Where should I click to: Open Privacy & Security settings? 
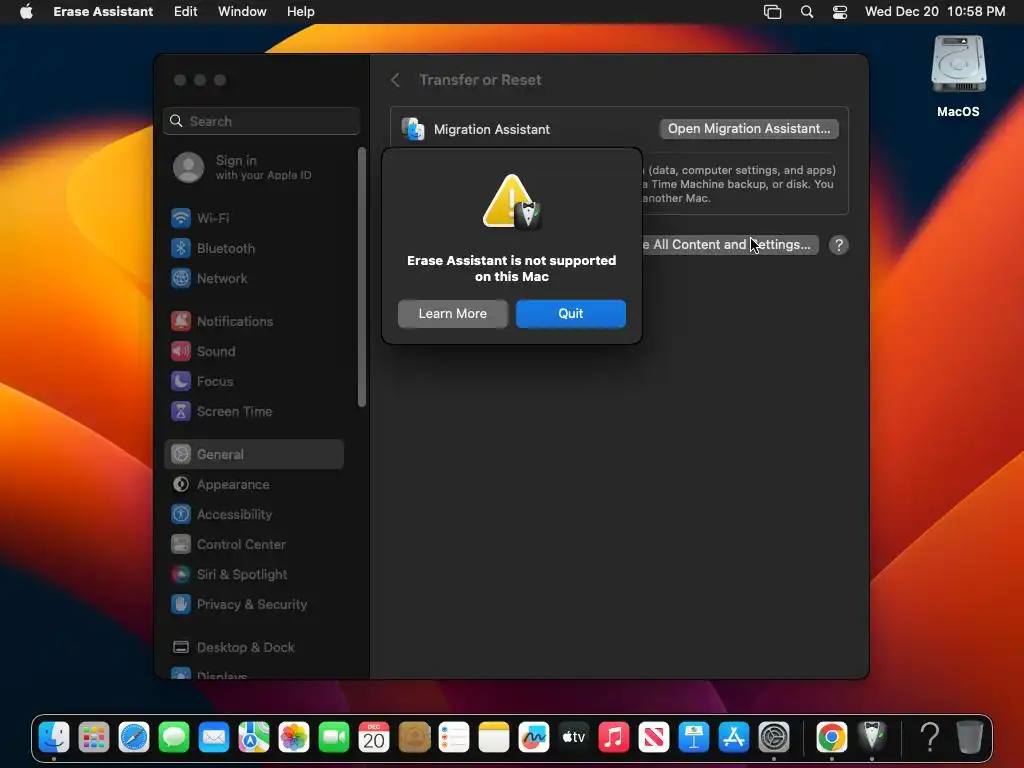point(255,605)
